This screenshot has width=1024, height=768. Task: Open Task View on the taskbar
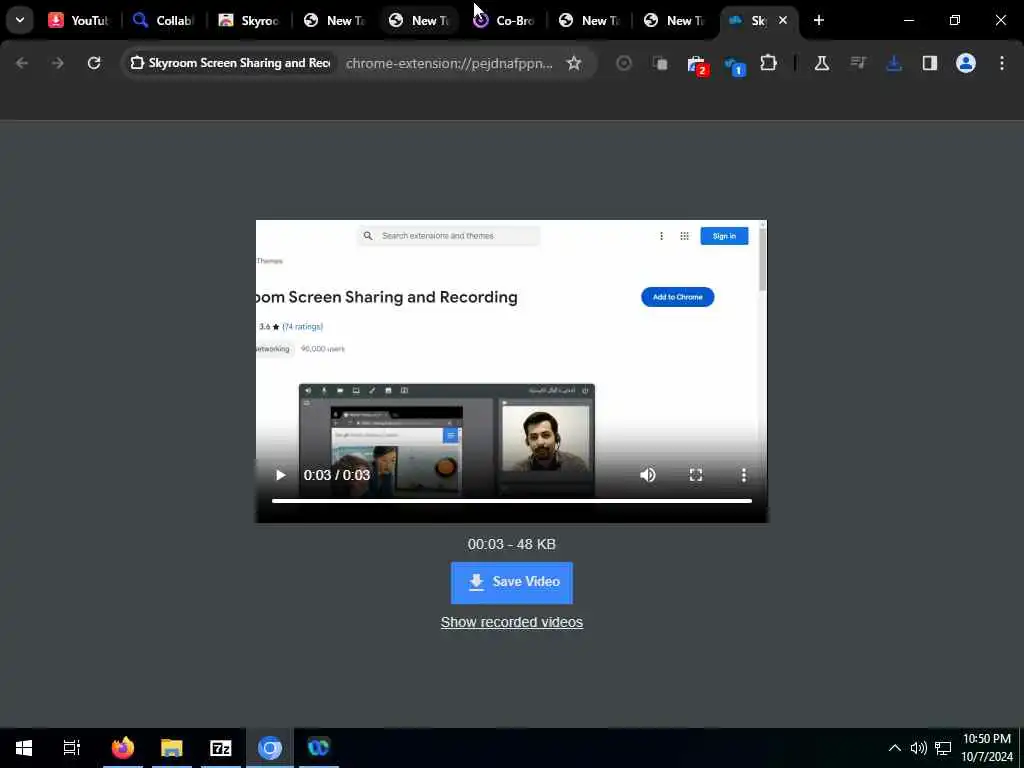pyautogui.click(x=71, y=748)
